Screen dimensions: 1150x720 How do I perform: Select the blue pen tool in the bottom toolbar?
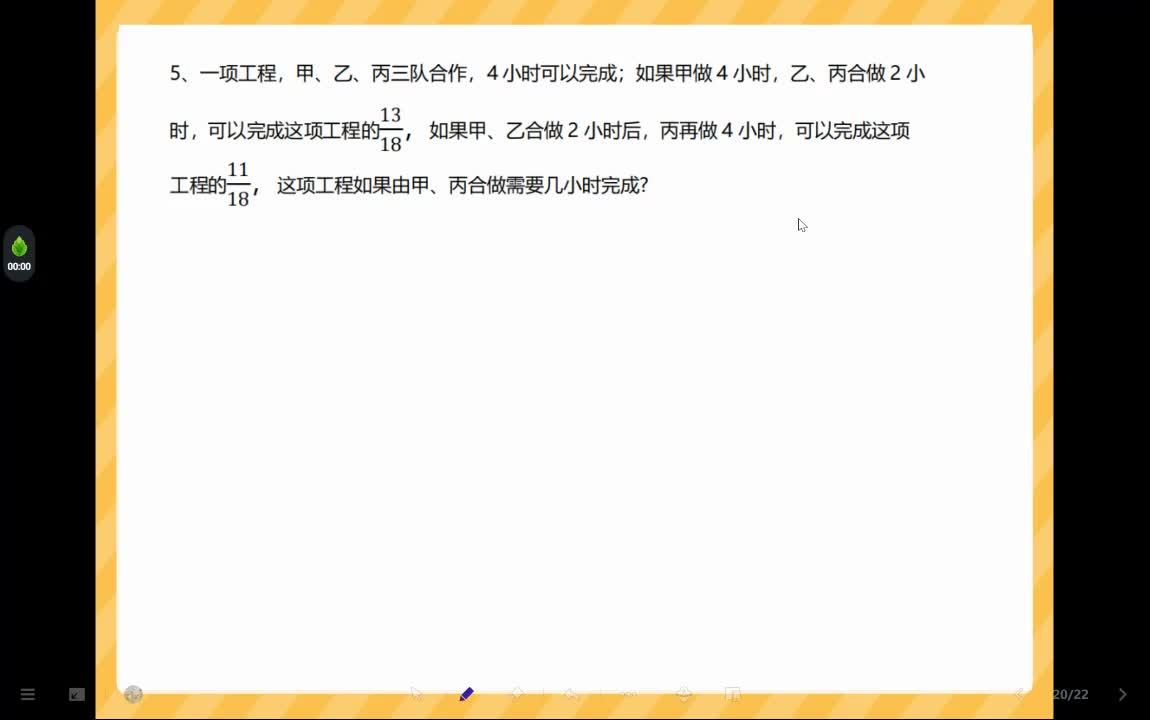466,694
